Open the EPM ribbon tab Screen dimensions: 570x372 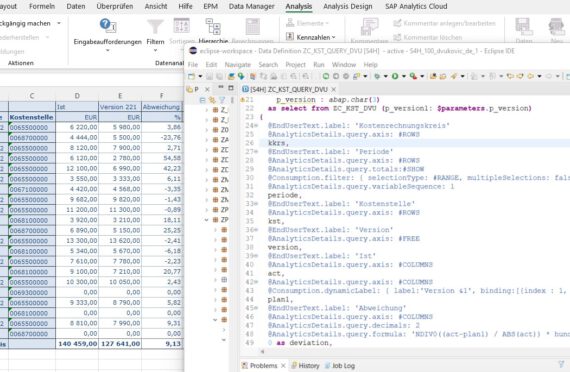pos(210,6)
